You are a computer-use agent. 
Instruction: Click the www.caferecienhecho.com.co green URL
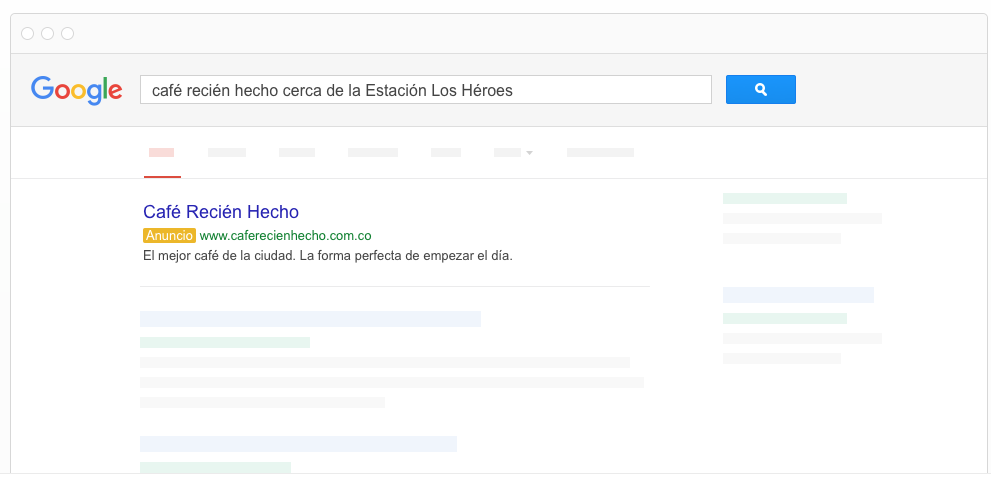click(285, 236)
